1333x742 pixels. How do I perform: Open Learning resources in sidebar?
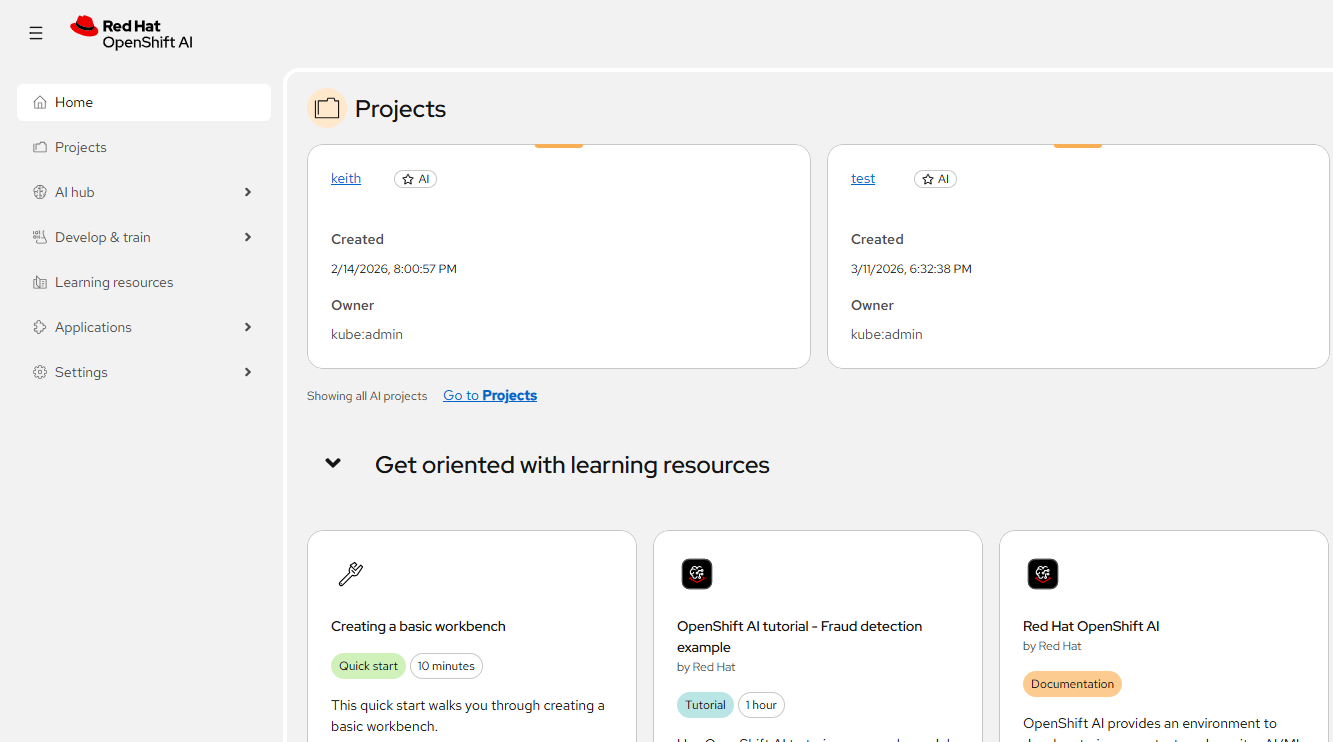144,282
